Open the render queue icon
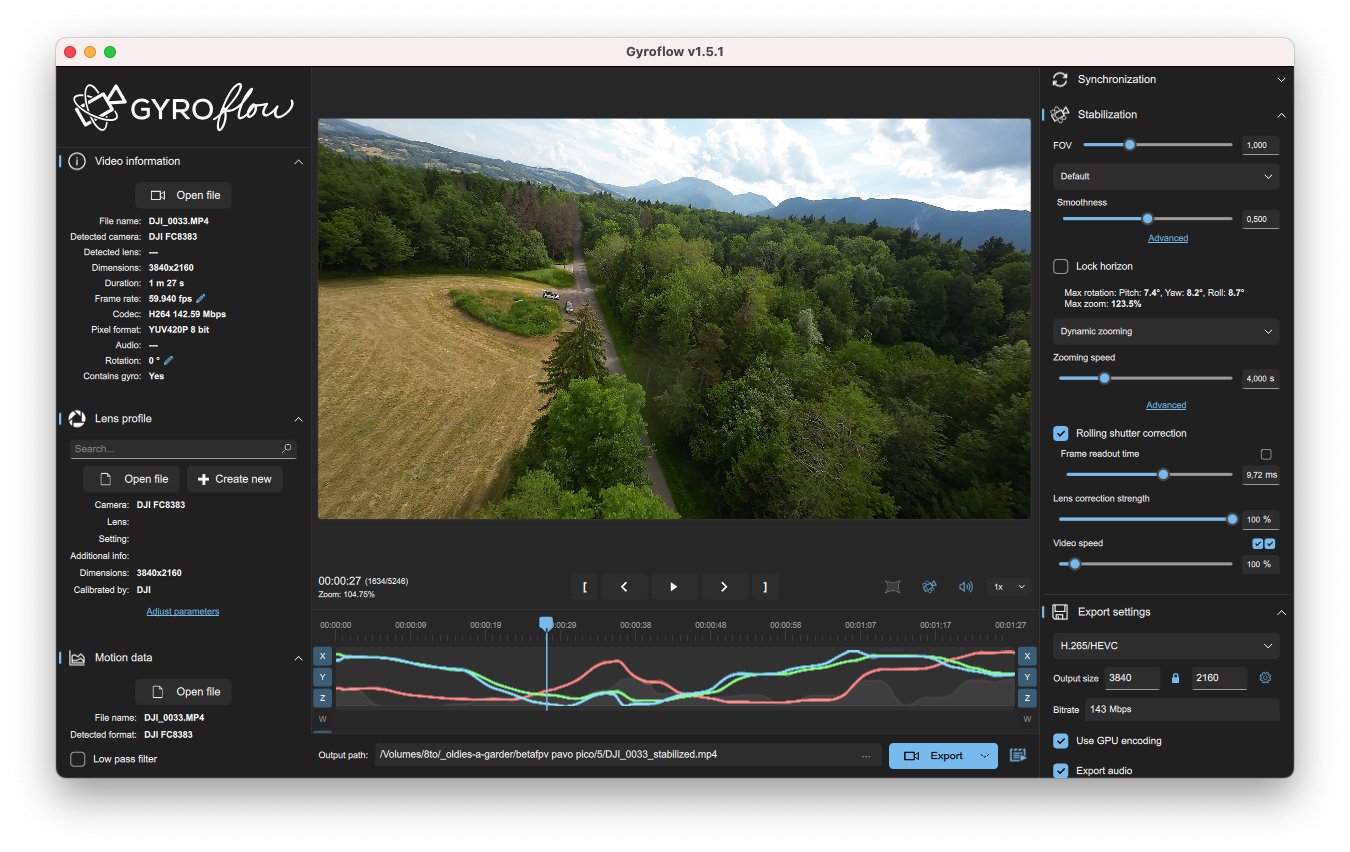1350x852 pixels. [1018, 756]
